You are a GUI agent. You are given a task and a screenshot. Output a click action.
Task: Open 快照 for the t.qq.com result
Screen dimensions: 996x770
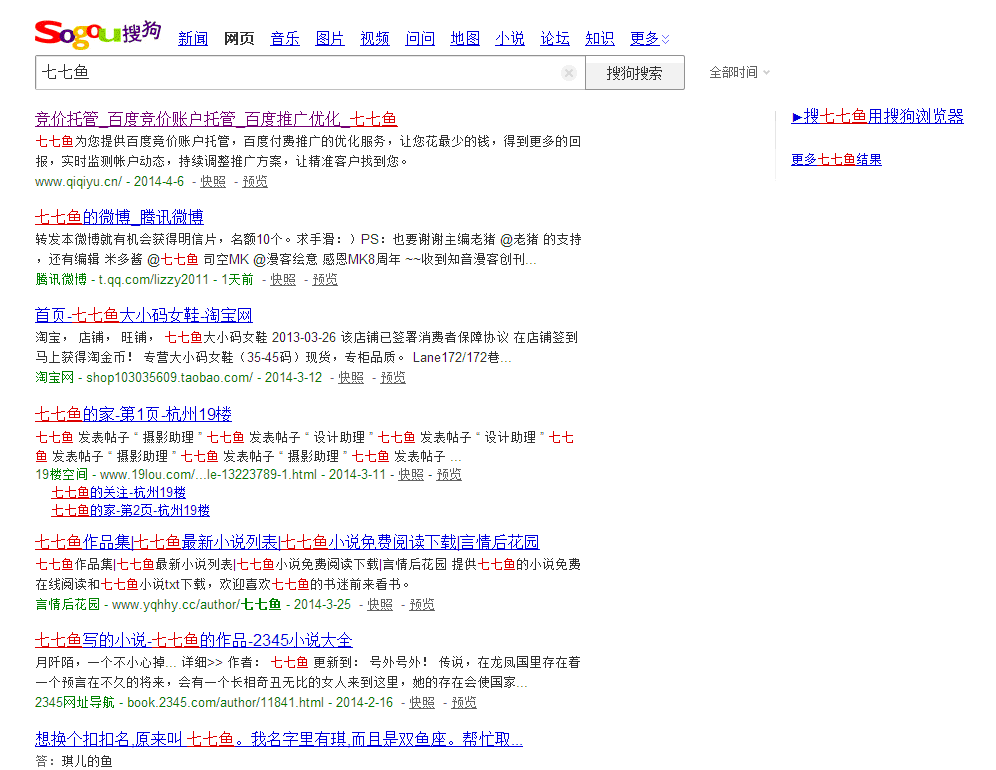coord(283,280)
